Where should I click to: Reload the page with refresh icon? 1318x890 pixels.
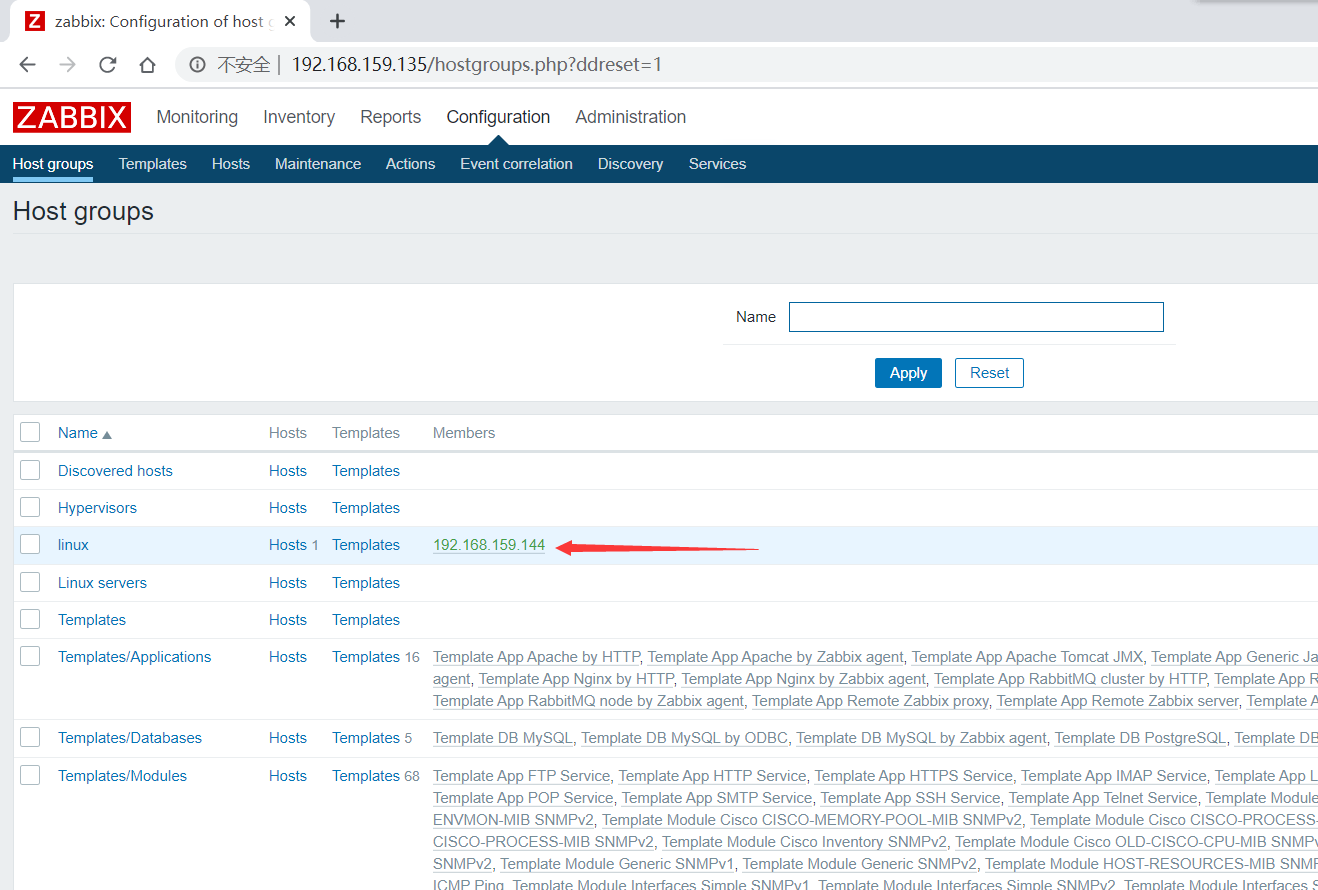coord(108,65)
